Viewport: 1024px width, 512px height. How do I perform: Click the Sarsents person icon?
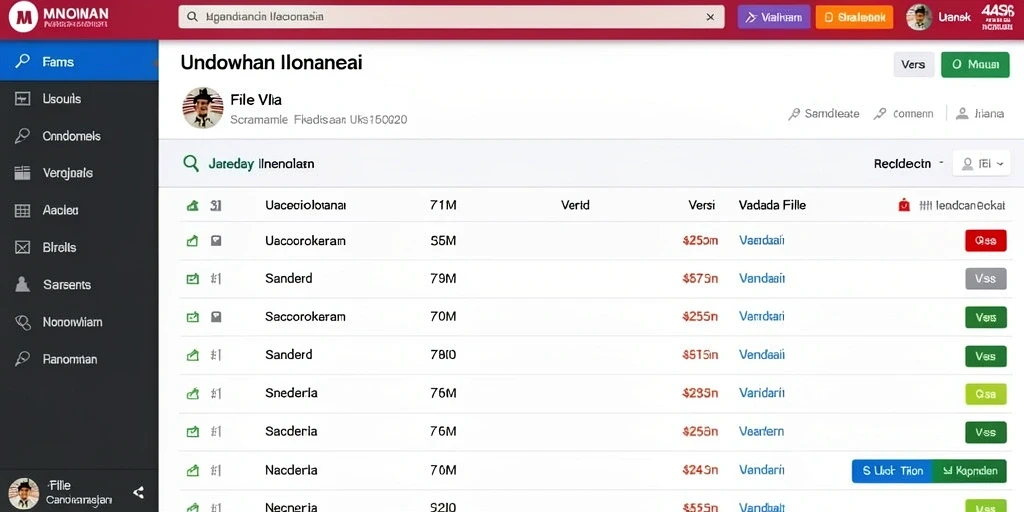[22, 285]
